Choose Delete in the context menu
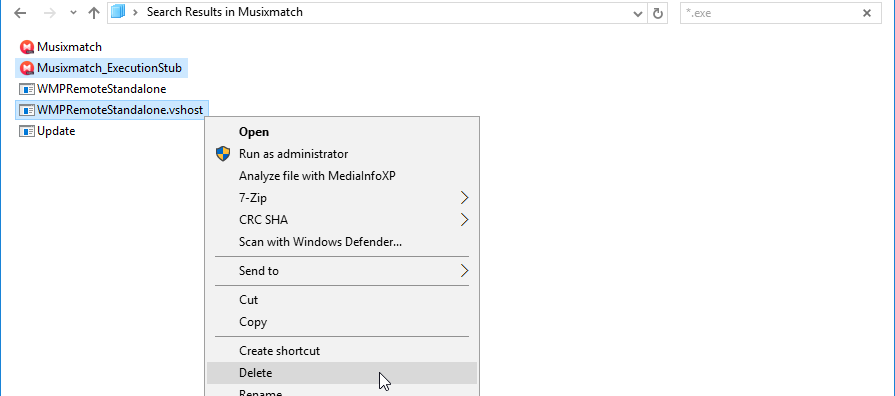This screenshot has height=396, width=895. pos(342,373)
